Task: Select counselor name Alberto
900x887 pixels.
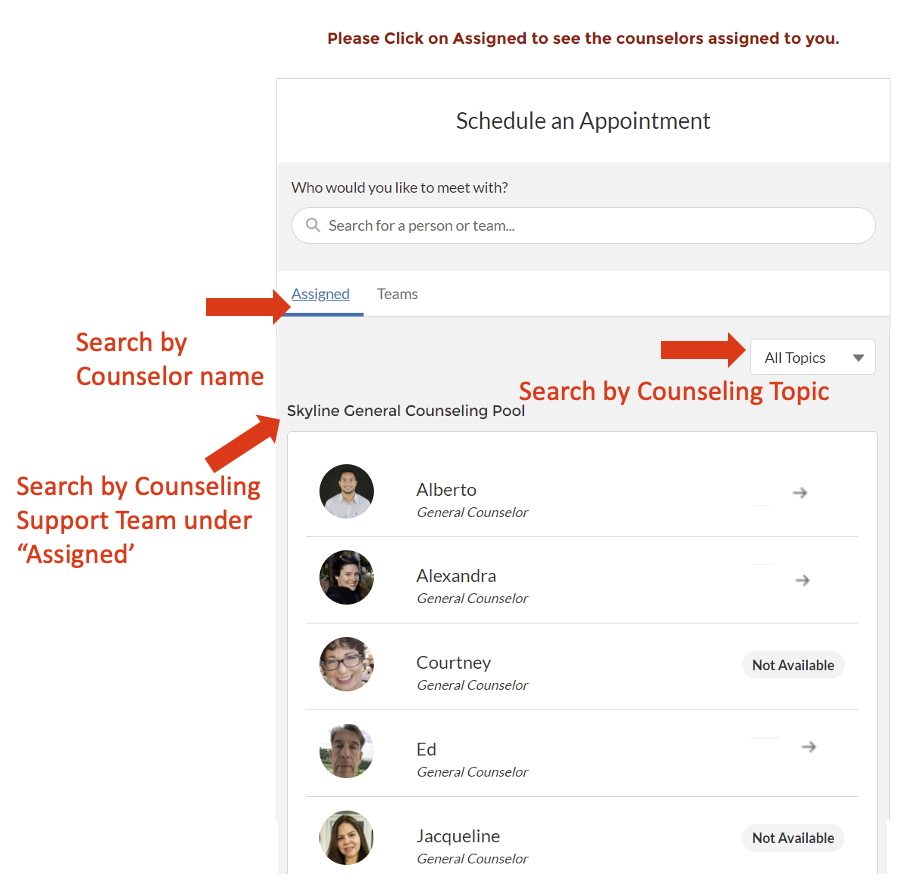Action: [x=446, y=490]
